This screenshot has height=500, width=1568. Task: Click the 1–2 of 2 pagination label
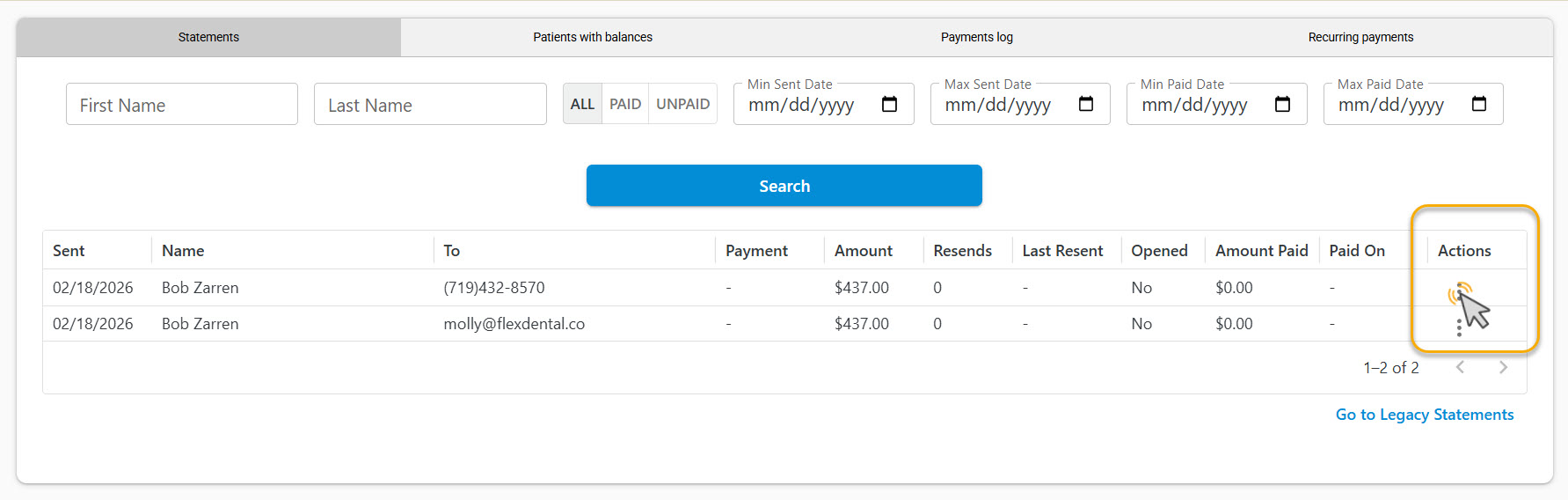(1391, 368)
